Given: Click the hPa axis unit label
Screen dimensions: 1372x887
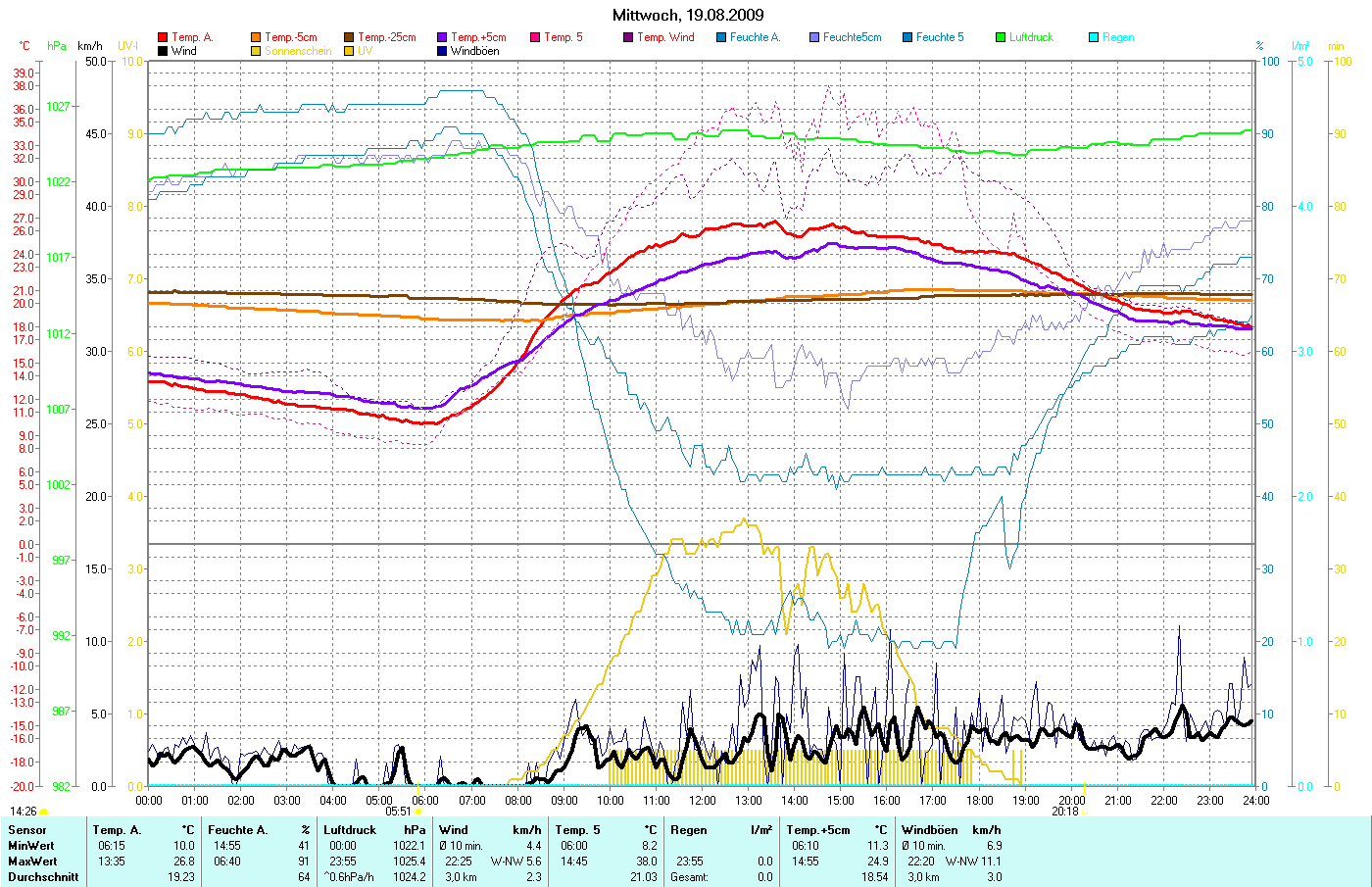Looking at the screenshot, I should pyautogui.click(x=57, y=46).
